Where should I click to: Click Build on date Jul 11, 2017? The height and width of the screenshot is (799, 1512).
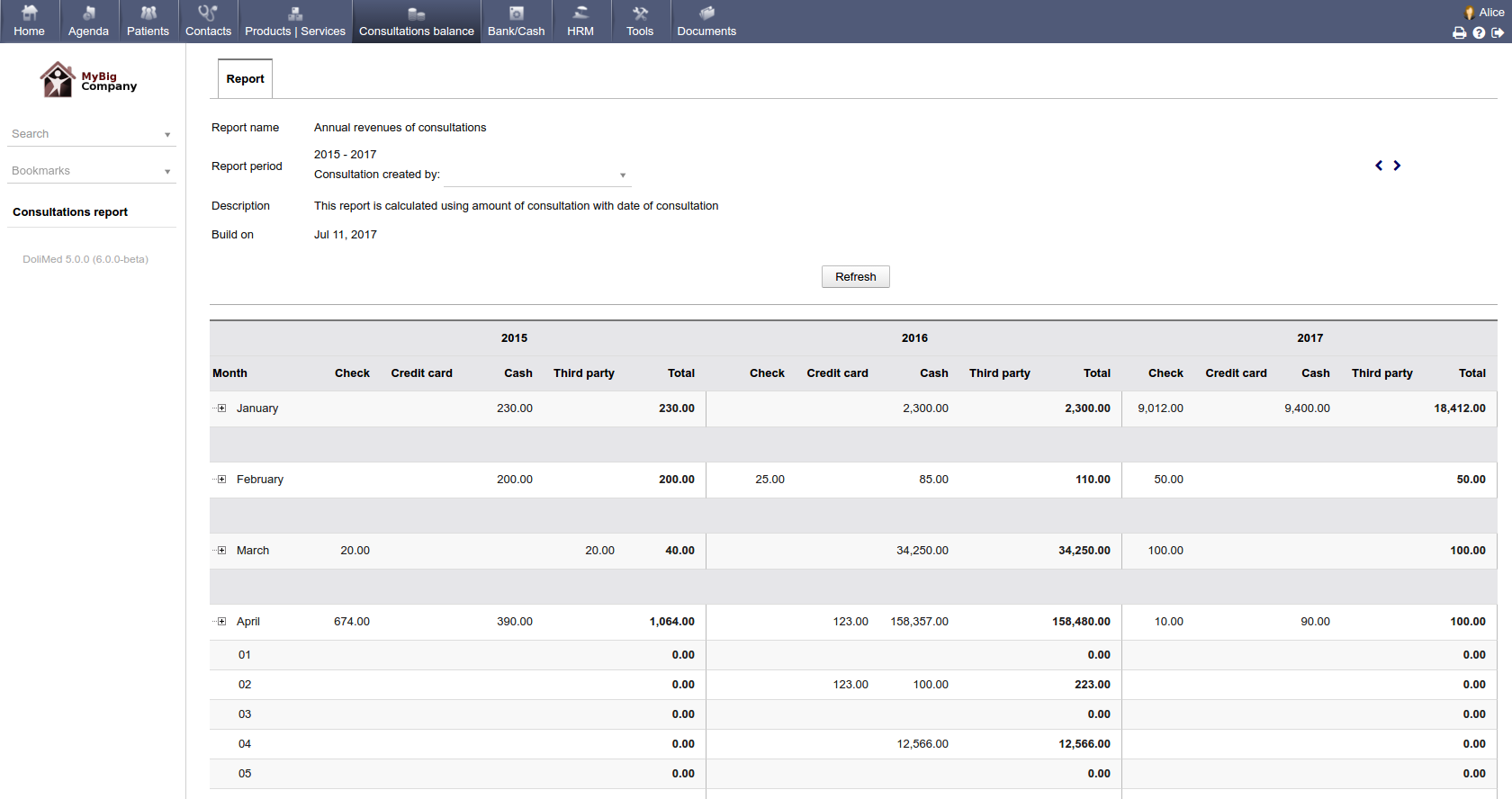click(346, 235)
